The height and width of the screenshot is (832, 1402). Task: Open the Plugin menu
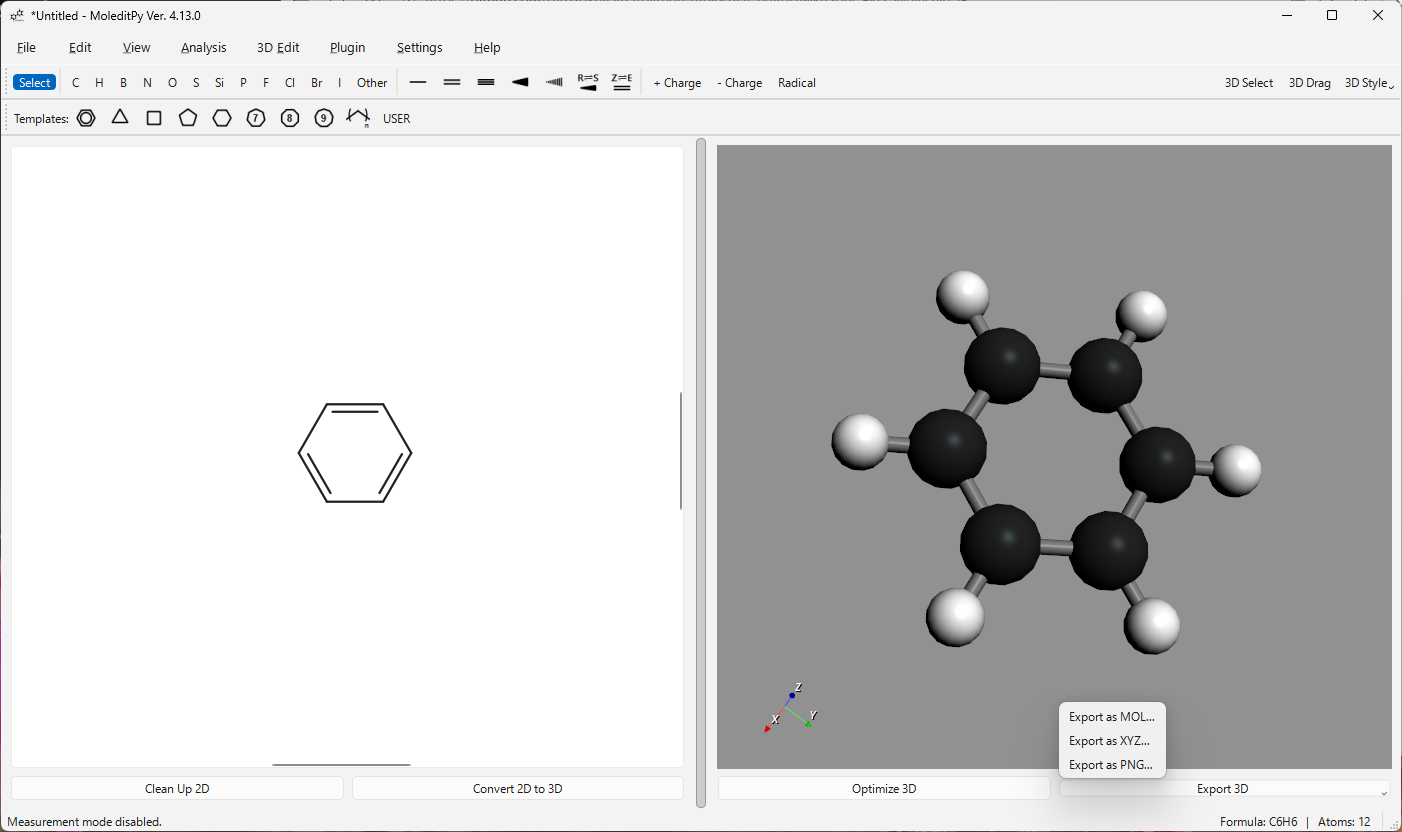[x=348, y=47]
